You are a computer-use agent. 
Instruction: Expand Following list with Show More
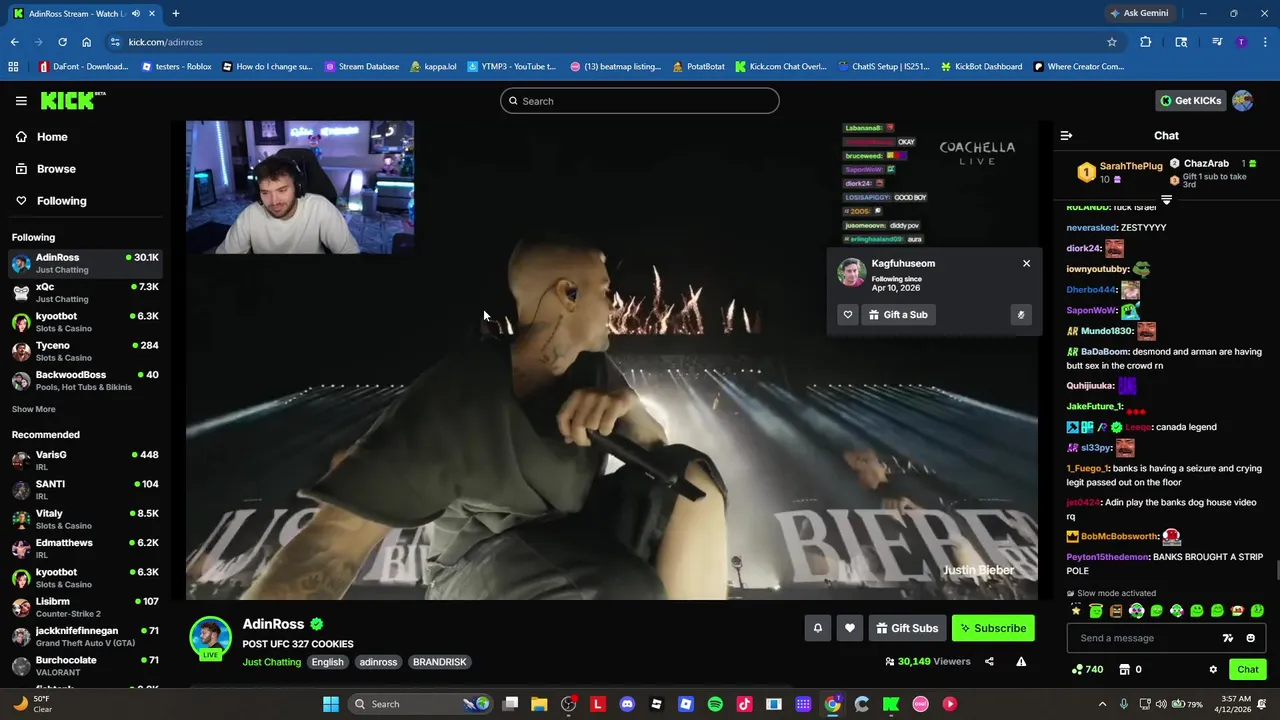pyautogui.click(x=33, y=409)
